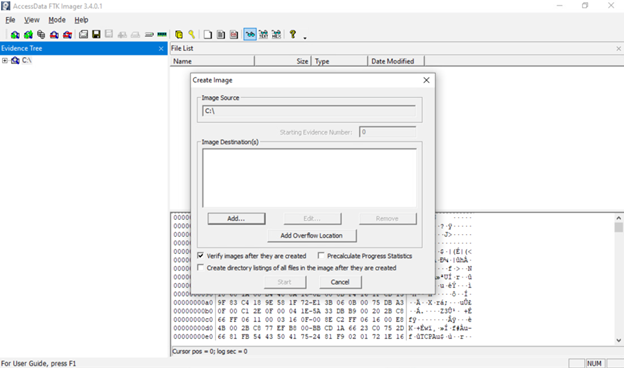Click the Starting Evidence Number field
The image size is (624, 368).
pos(388,132)
